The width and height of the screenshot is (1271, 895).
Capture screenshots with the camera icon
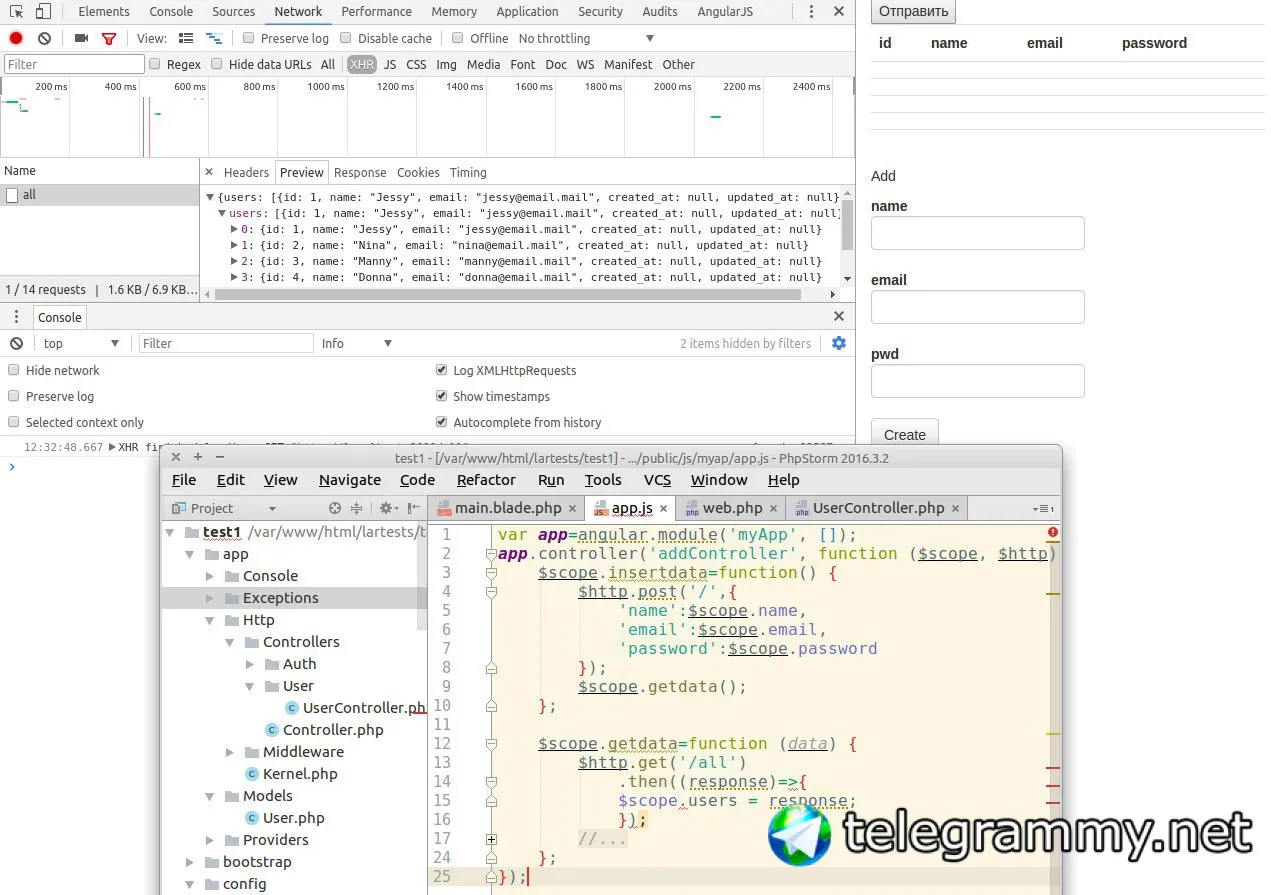click(x=81, y=38)
